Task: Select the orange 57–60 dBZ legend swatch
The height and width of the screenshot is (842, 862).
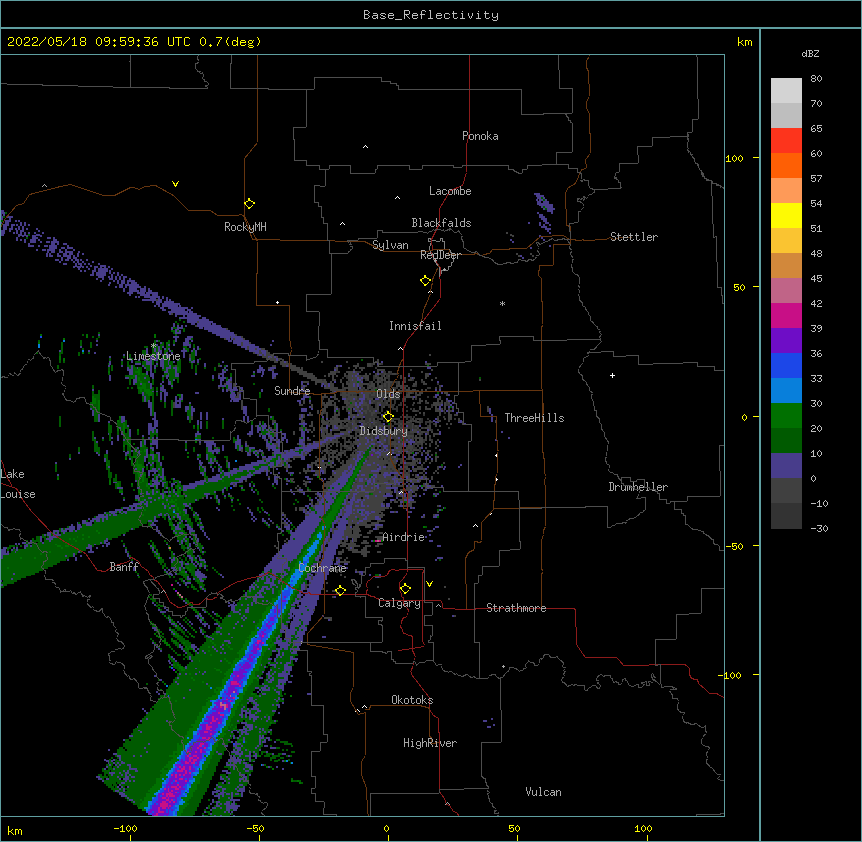Action: (x=786, y=165)
